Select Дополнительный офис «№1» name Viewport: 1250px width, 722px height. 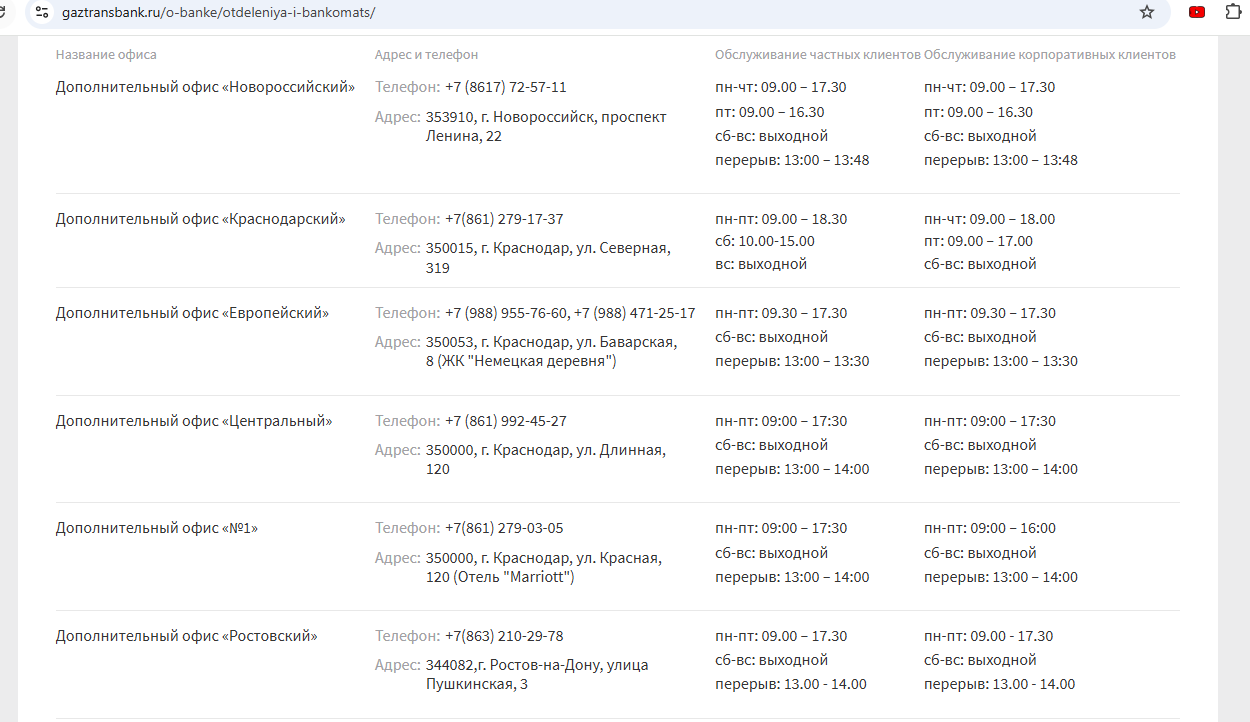tap(157, 528)
